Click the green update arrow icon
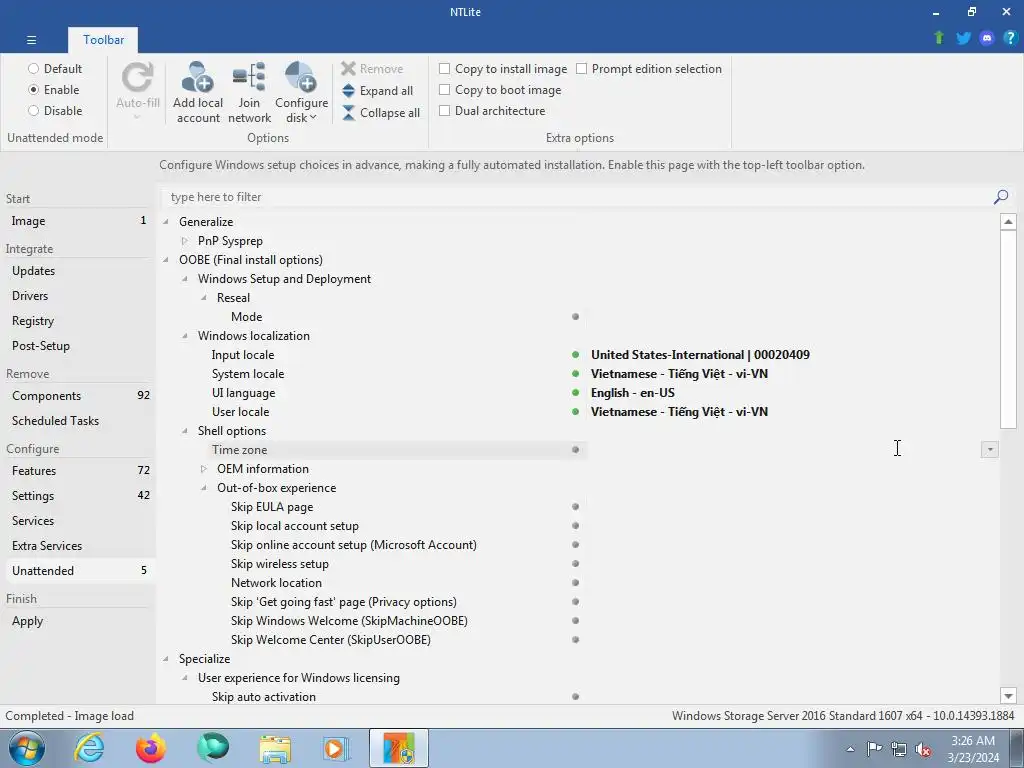1024x768 pixels. click(x=939, y=38)
